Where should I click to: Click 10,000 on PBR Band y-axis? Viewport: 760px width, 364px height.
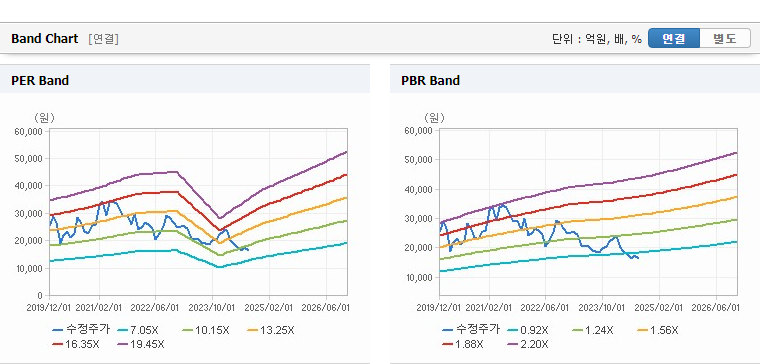point(420,278)
